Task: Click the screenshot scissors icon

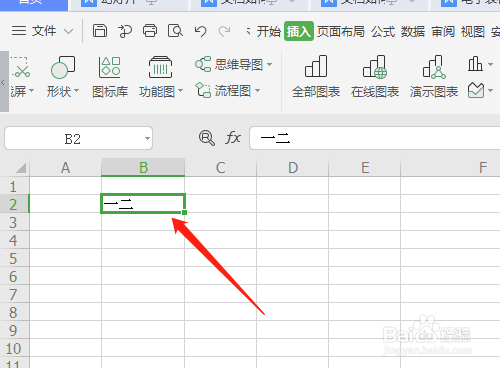Action: 21,68
